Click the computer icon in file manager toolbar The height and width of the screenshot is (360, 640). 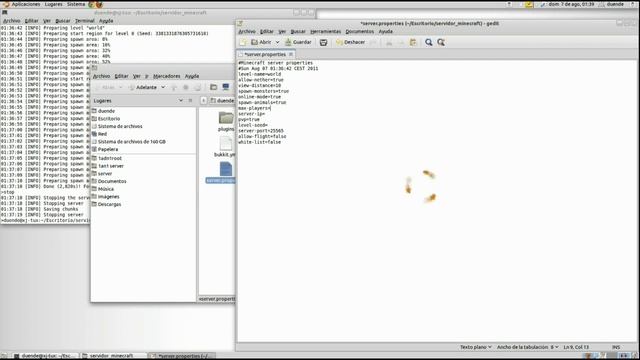point(226,87)
